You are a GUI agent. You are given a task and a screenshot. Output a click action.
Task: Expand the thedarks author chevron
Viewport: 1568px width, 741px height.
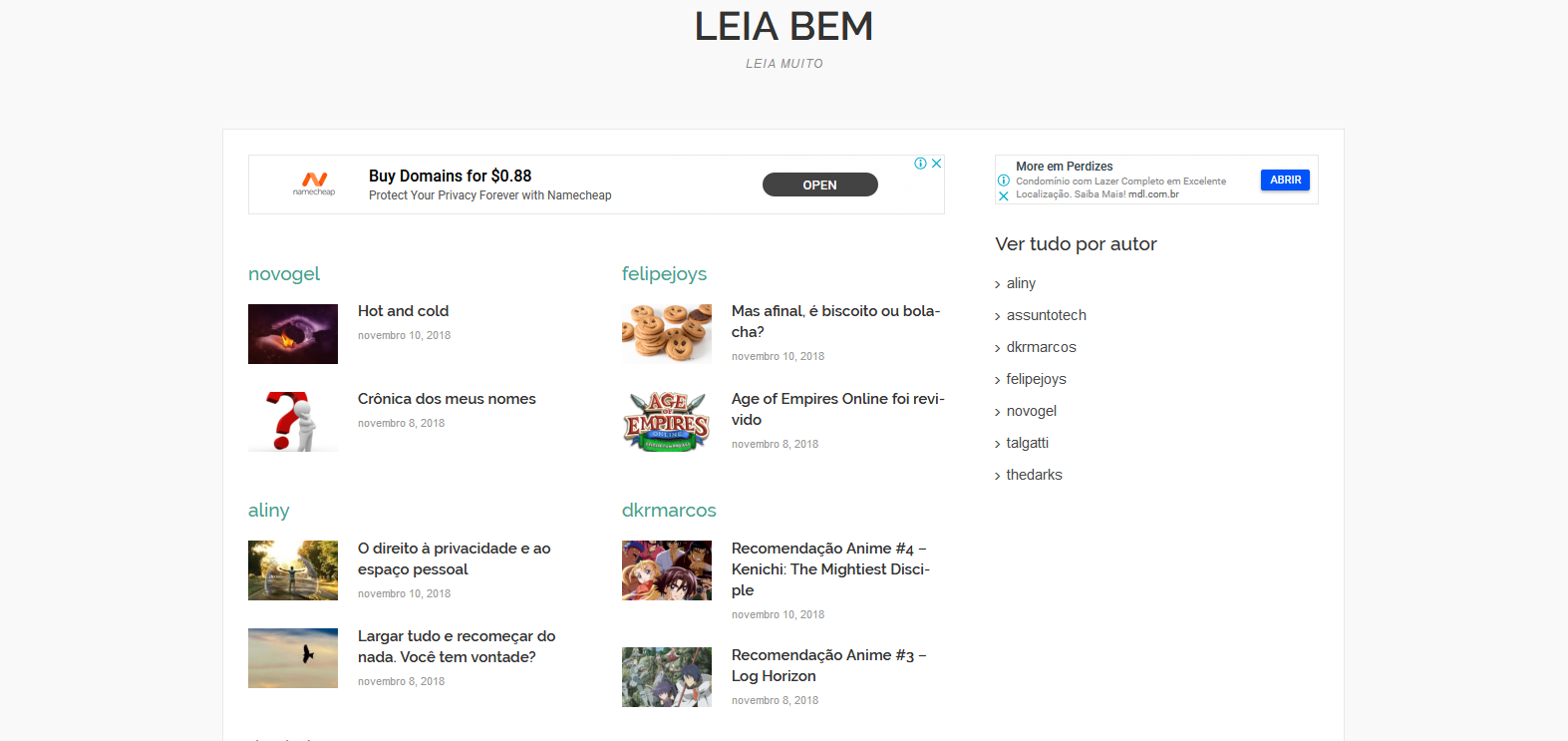(1035, 474)
